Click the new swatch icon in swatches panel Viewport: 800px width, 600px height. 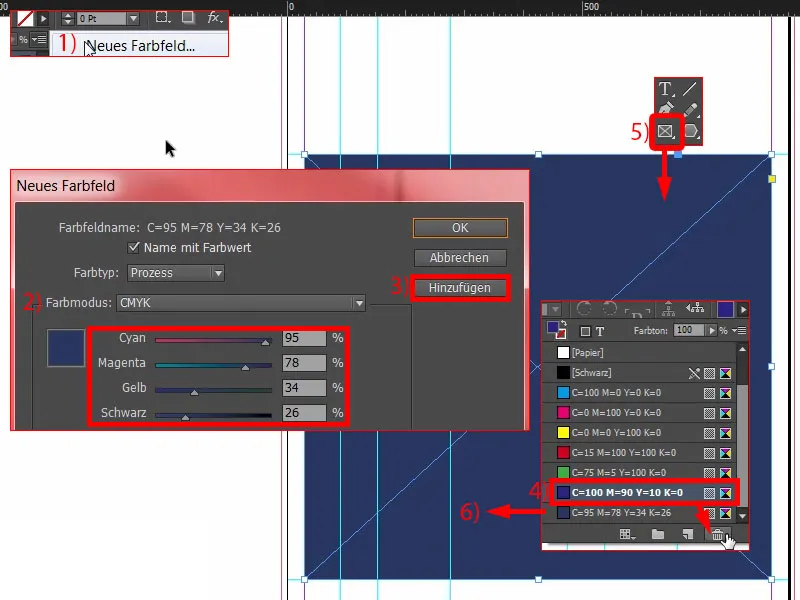click(688, 534)
